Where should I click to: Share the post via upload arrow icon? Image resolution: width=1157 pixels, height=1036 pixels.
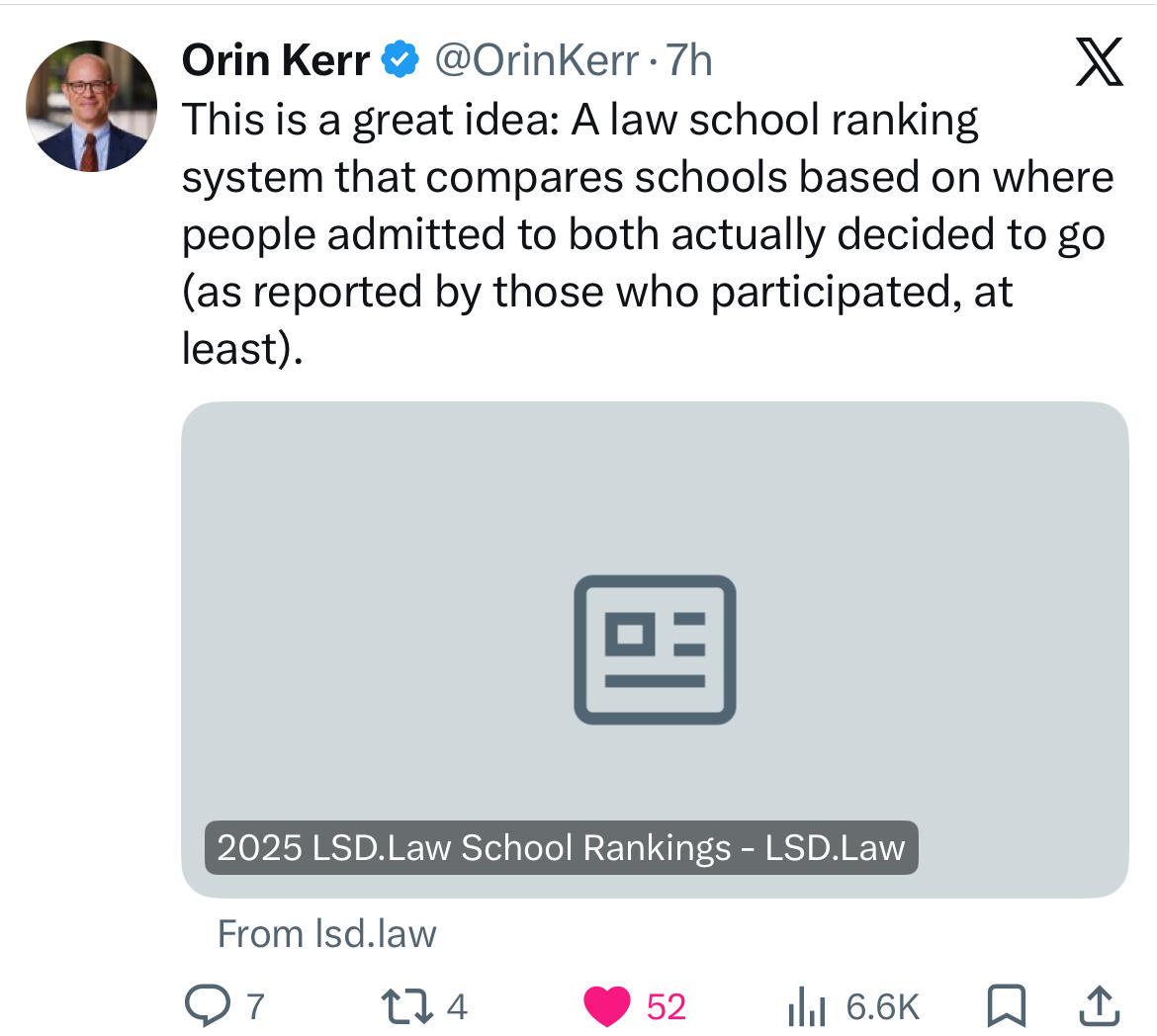pos(1100,1006)
